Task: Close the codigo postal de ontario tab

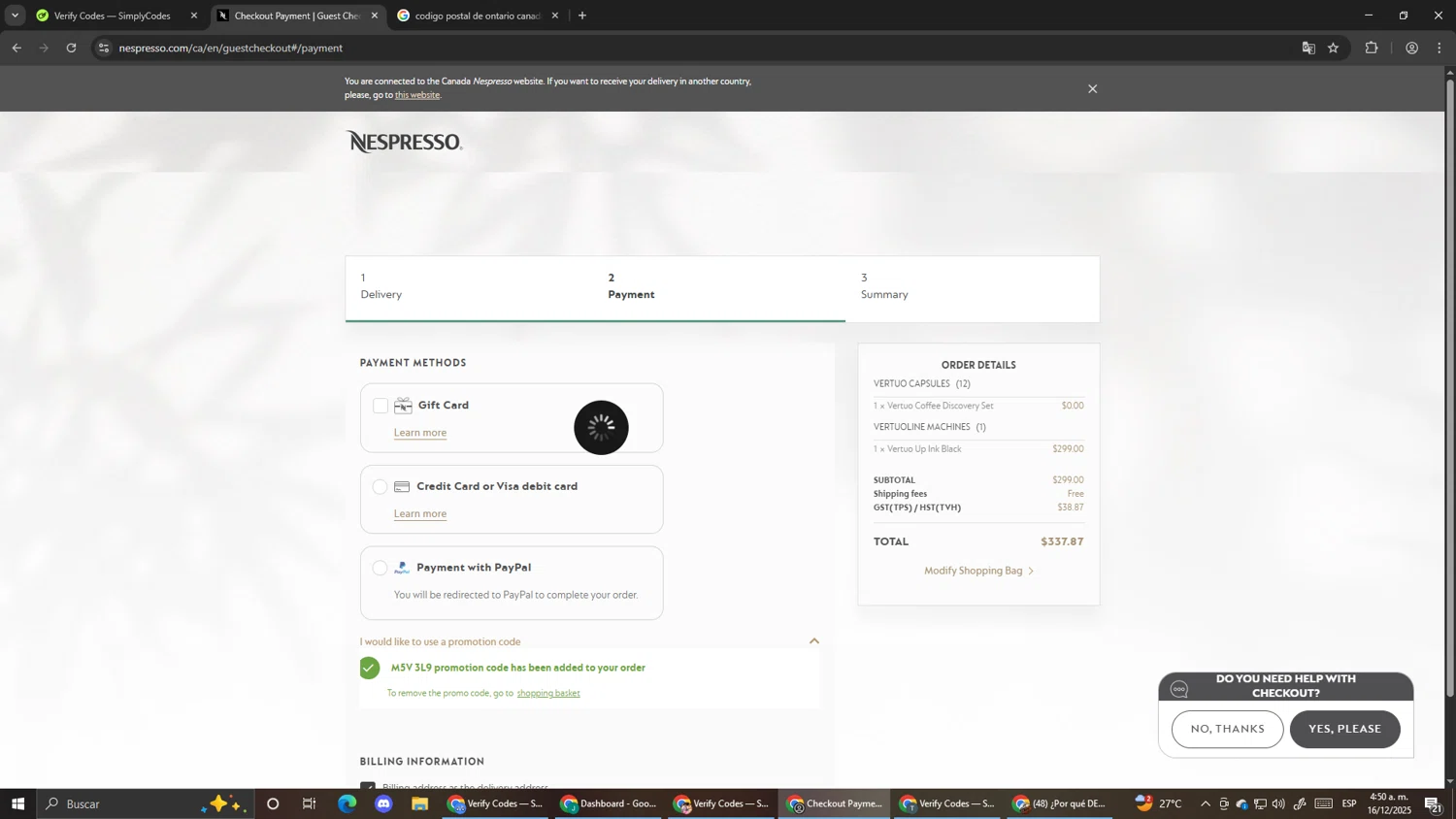Action: 555,16
